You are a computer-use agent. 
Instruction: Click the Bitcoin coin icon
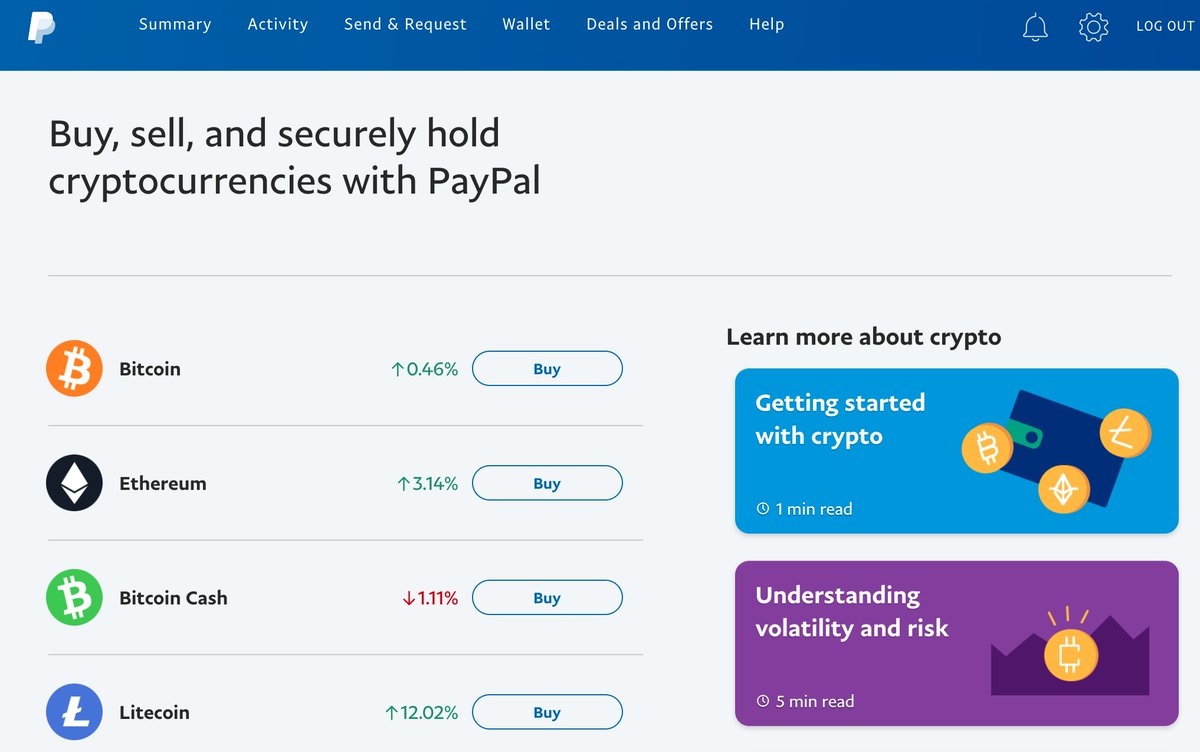click(74, 369)
